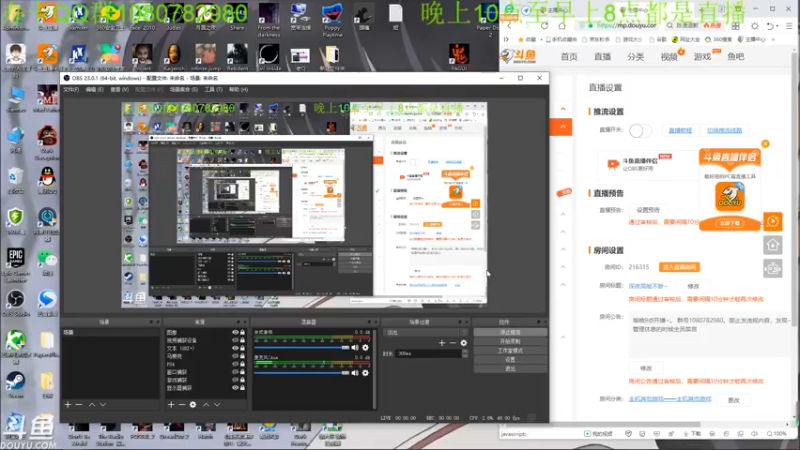The width and height of the screenshot is (800, 450).
Task: Click the orange 进入直播间 button
Action: tap(679, 267)
